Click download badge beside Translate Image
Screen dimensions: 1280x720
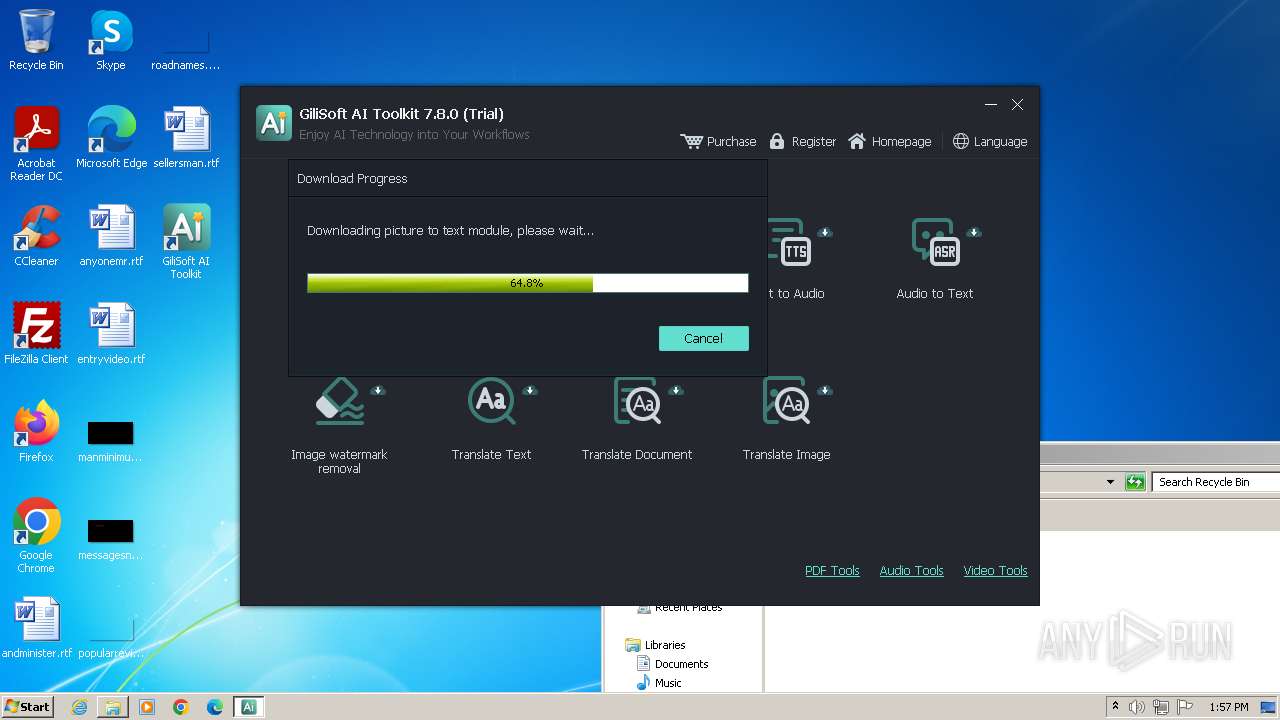click(x=825, y=390)
